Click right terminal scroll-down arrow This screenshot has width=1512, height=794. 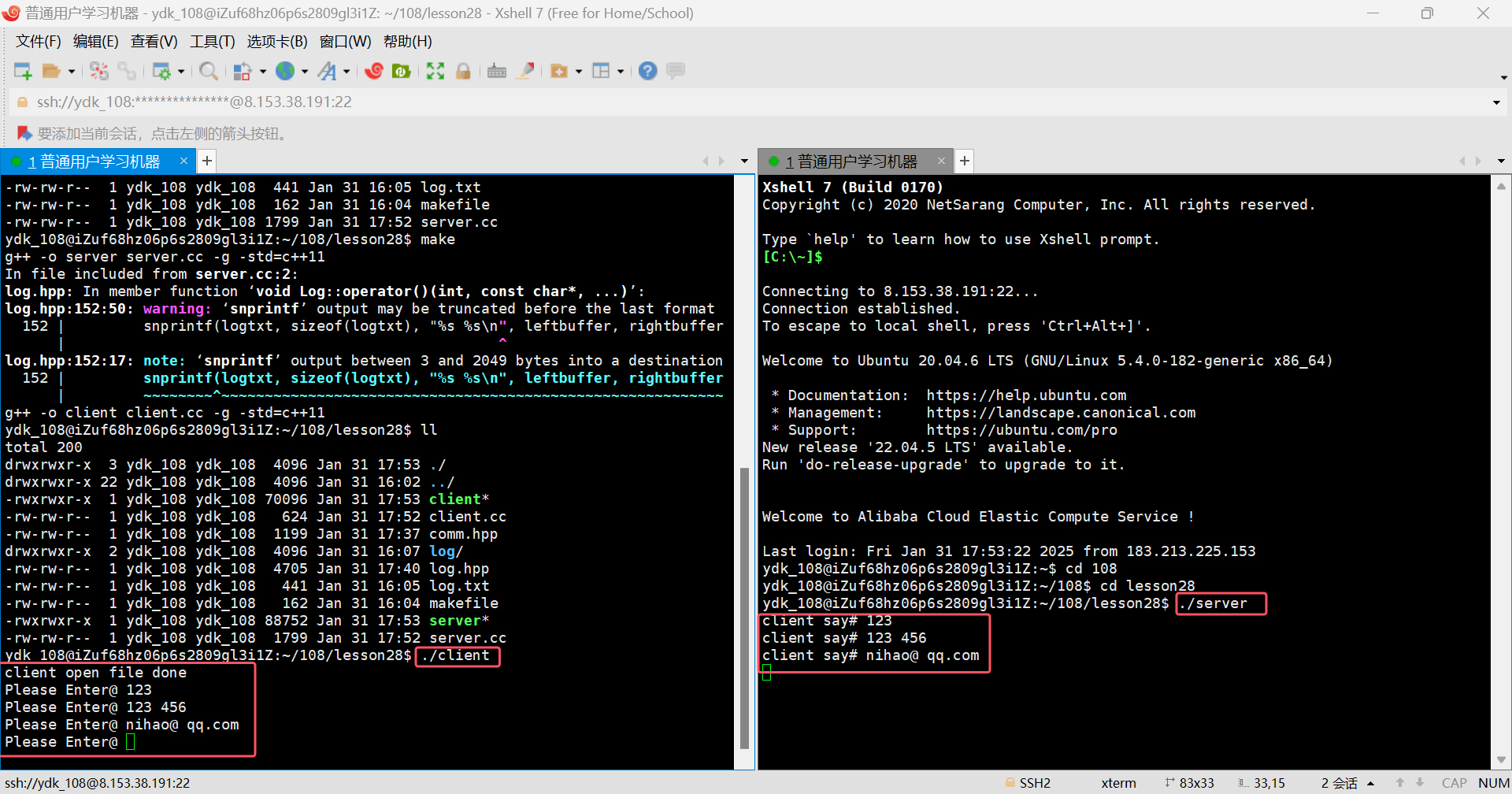click(x=1501, y=760)
